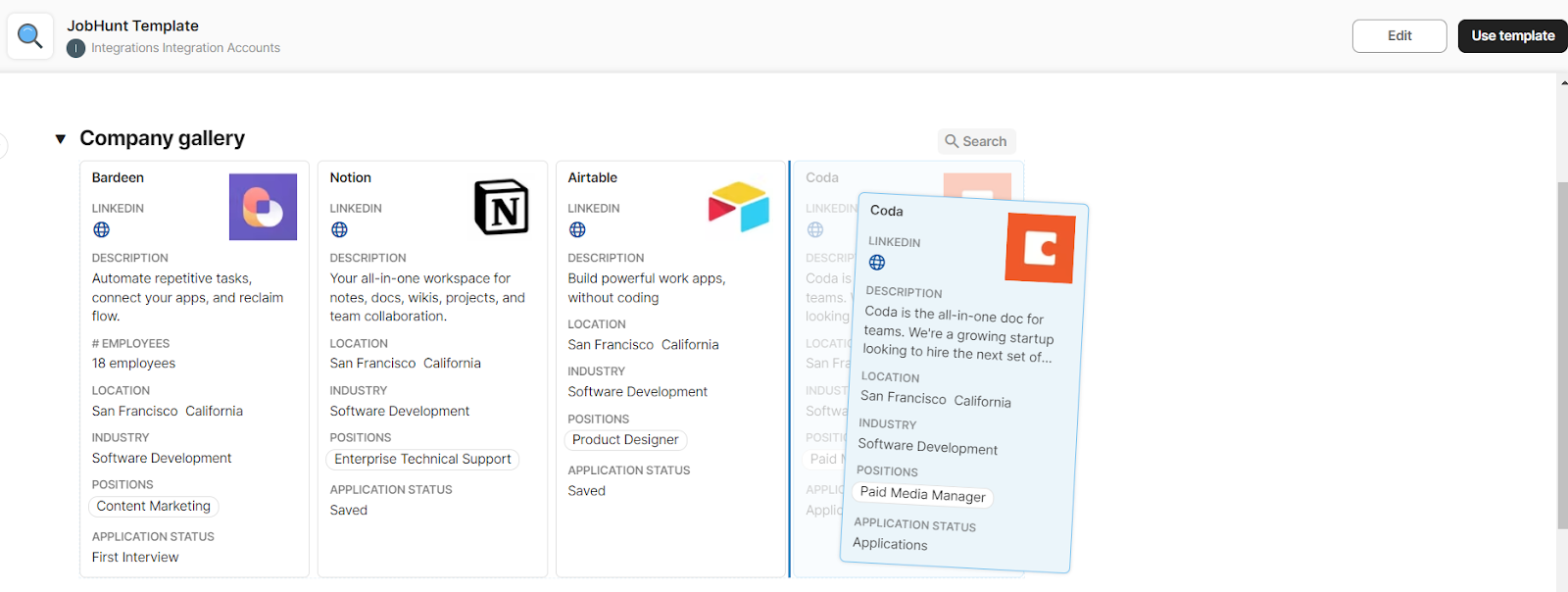Open the LinkedIn globe on the dragged Coda card
This screenshot has height=592, width=1568.
pyautogui.click(x=877, y=263)
